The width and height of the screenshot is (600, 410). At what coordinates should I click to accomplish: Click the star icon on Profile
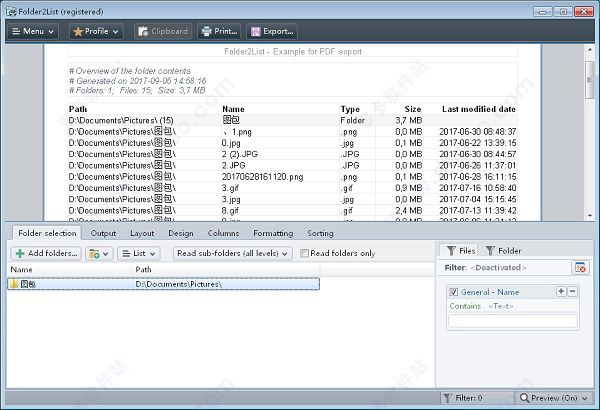(78, 31)
